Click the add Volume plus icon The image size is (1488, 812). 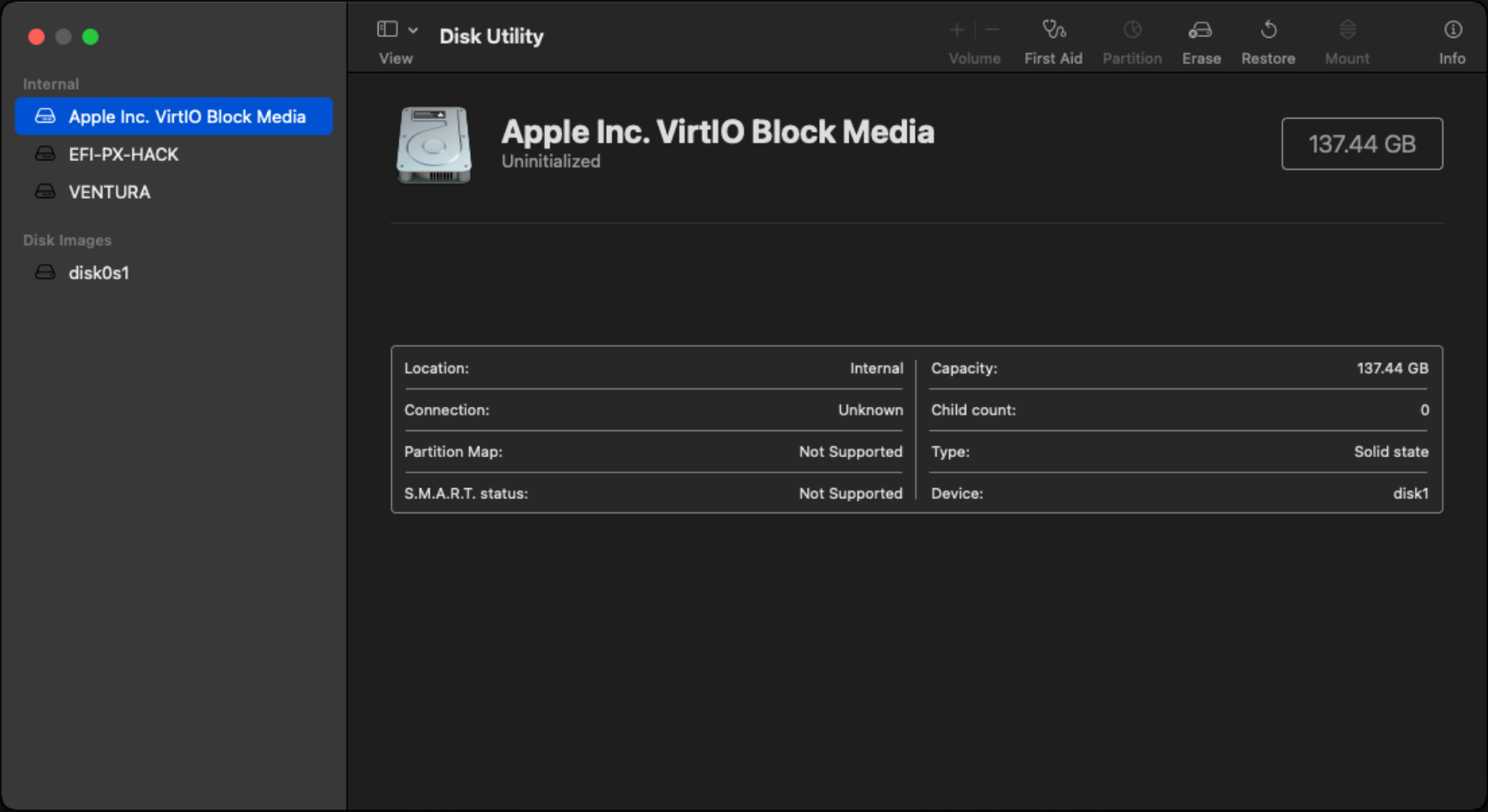pos(957,30)
